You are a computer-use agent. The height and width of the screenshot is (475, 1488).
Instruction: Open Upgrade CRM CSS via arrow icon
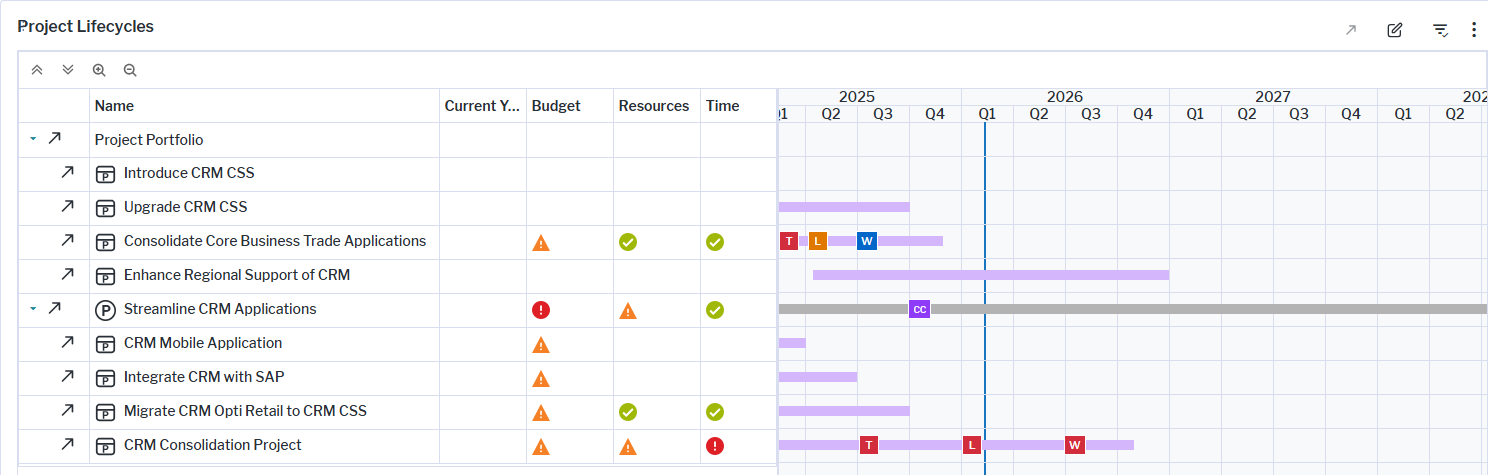tap(67, 207)
